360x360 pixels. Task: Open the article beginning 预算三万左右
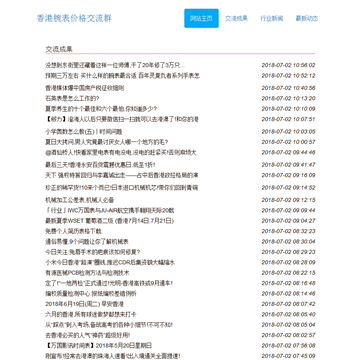[122, 76]
